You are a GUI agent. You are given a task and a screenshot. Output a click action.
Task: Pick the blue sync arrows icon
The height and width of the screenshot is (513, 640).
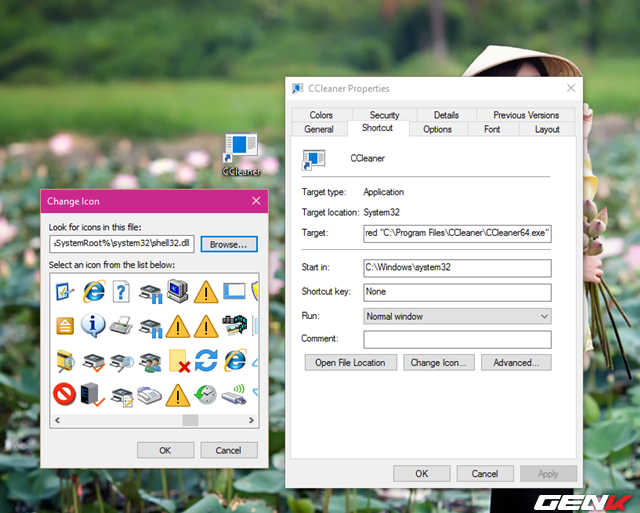point(206,360)
